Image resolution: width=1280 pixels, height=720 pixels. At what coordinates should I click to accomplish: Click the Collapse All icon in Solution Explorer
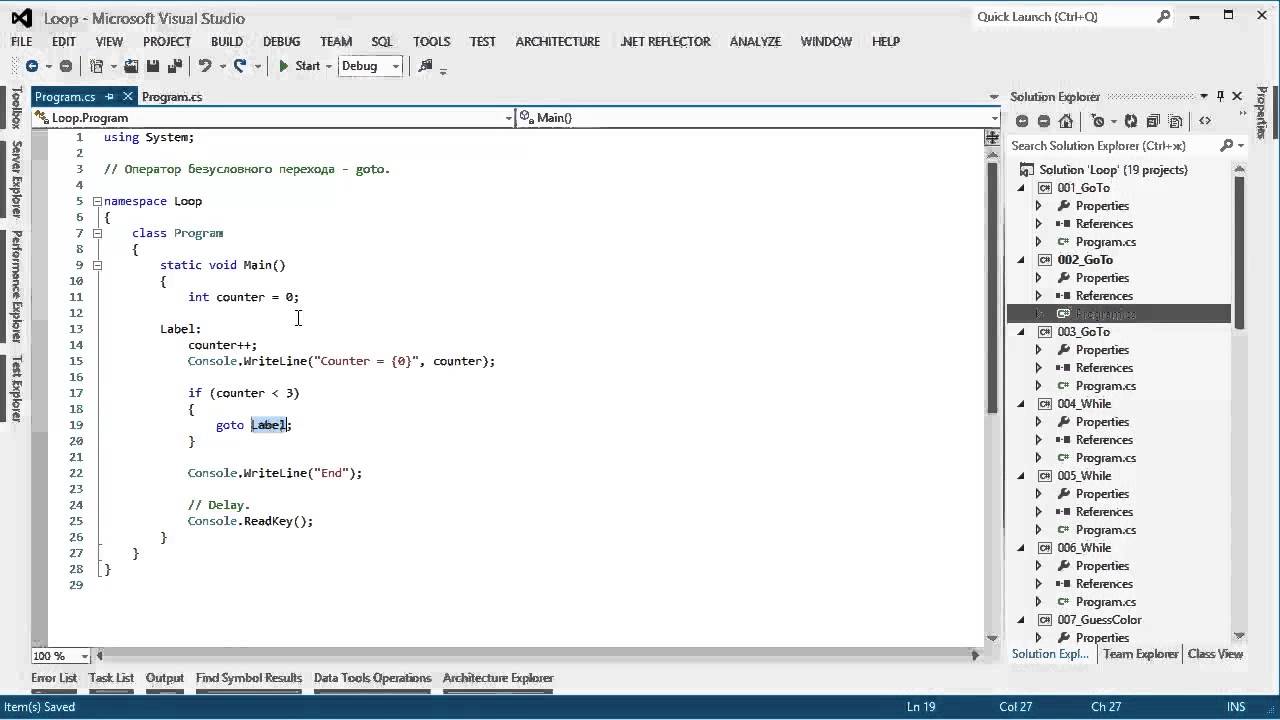[1153, 121]
